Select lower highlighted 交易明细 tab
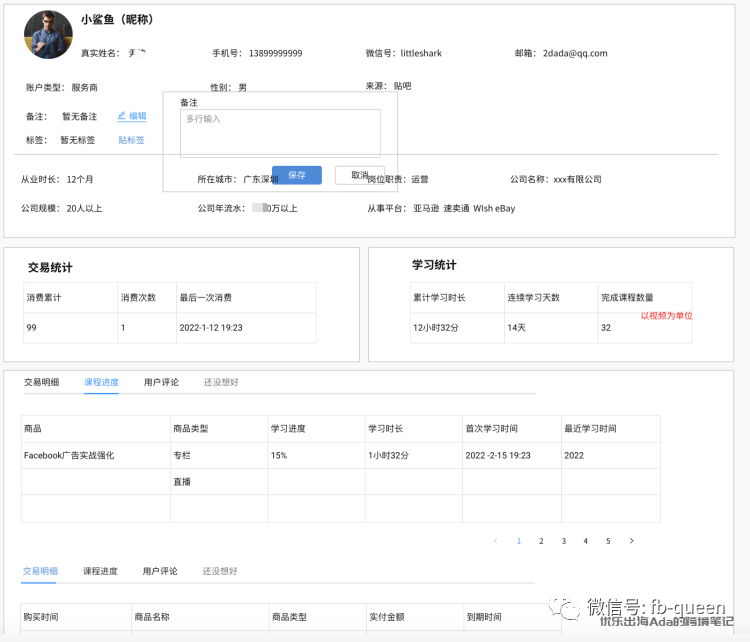The image size is (750, 642). point(40,571)
